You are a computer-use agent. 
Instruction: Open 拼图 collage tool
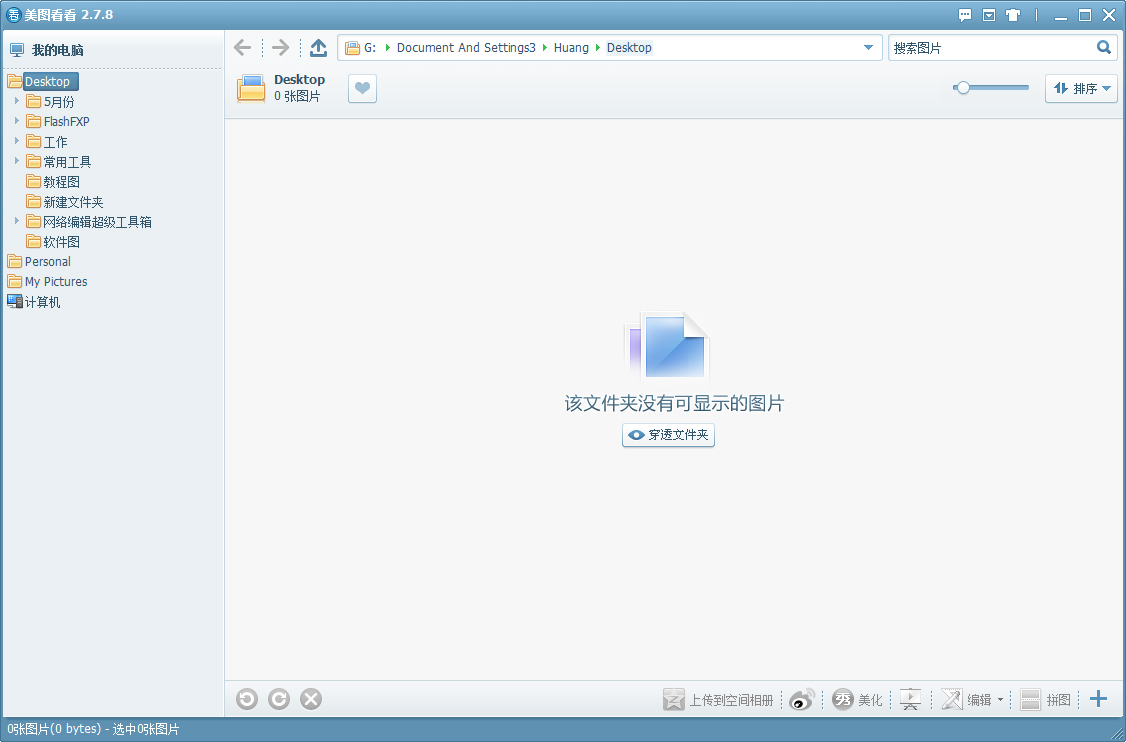point(1046,700)
